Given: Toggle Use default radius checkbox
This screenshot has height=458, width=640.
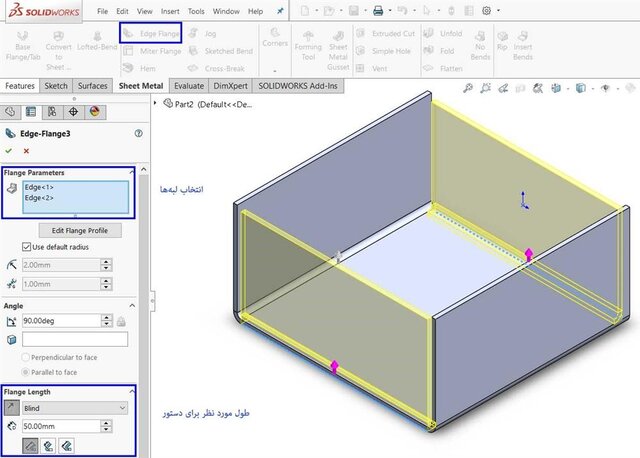Looking at the screenshot, I should (27, 247).
